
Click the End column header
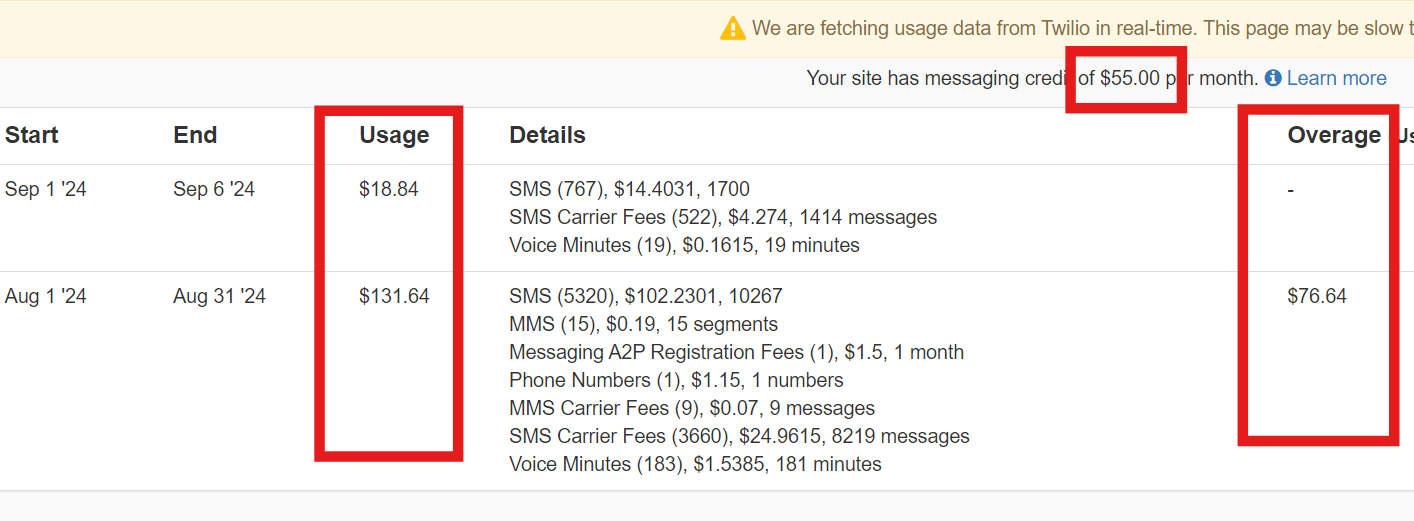point(195,135)
